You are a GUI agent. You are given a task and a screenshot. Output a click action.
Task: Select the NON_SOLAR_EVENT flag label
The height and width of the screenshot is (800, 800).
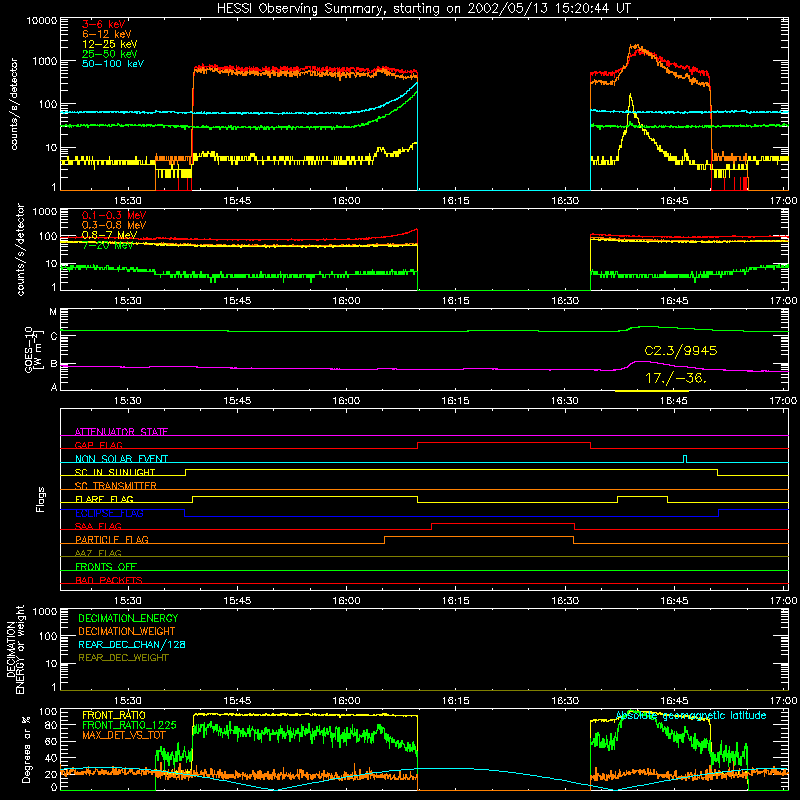tap(121, 459)
